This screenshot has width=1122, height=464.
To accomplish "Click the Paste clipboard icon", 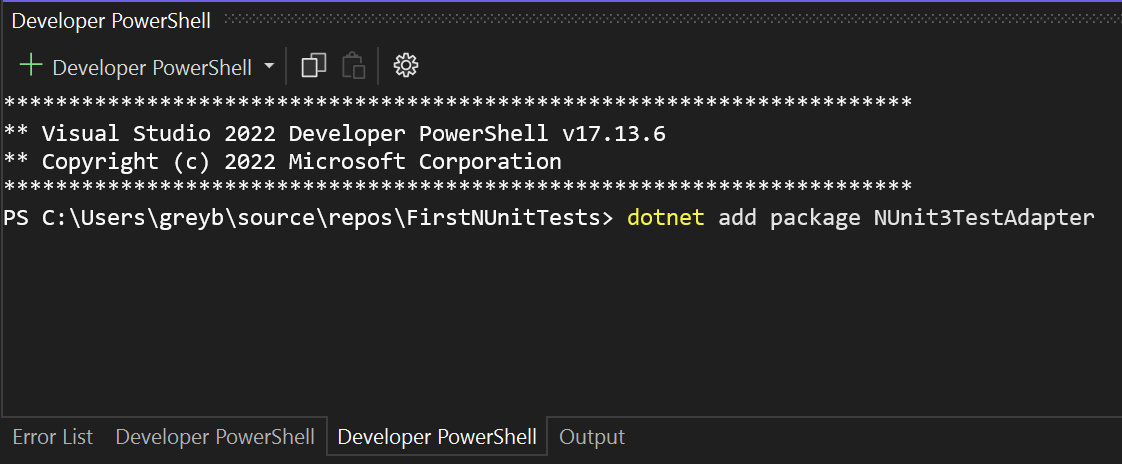I will 353,66.
